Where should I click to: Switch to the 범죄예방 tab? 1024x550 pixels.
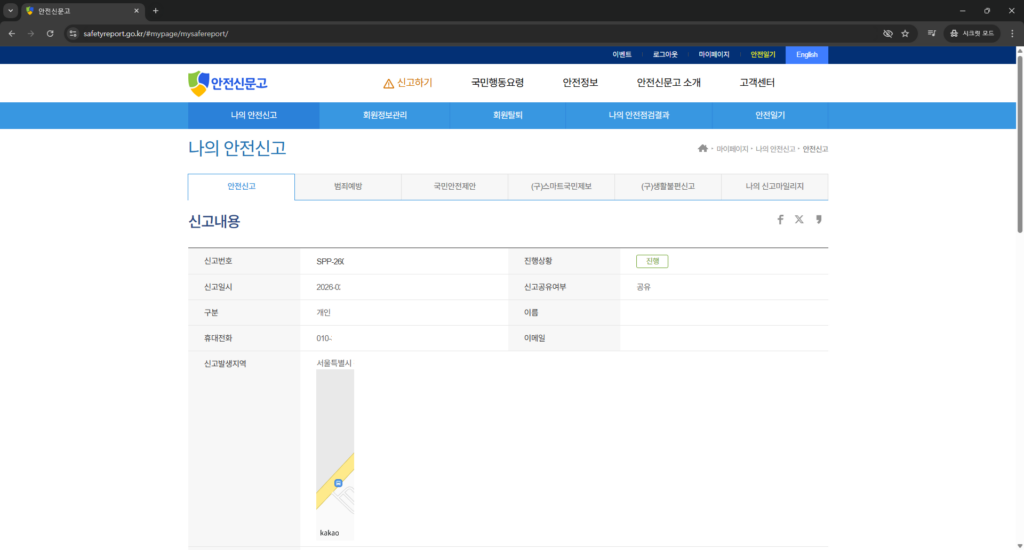[348, 187]
